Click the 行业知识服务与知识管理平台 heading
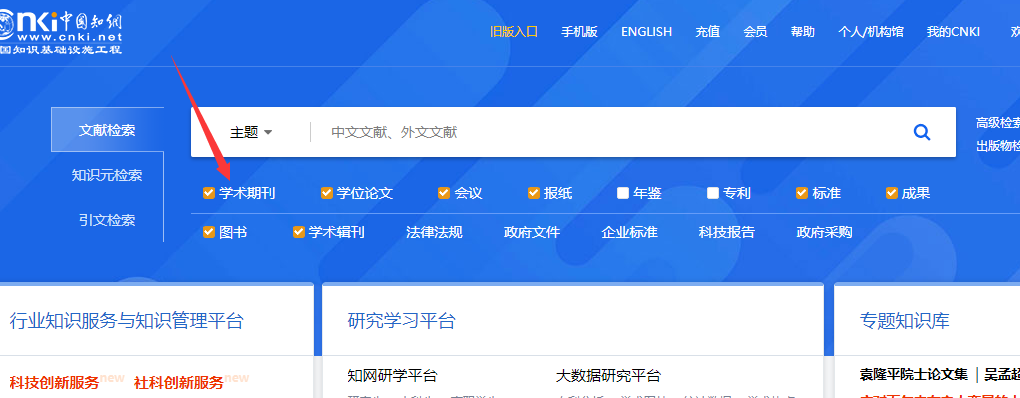Screen dimensions: 1020x398 pos(126,321)
